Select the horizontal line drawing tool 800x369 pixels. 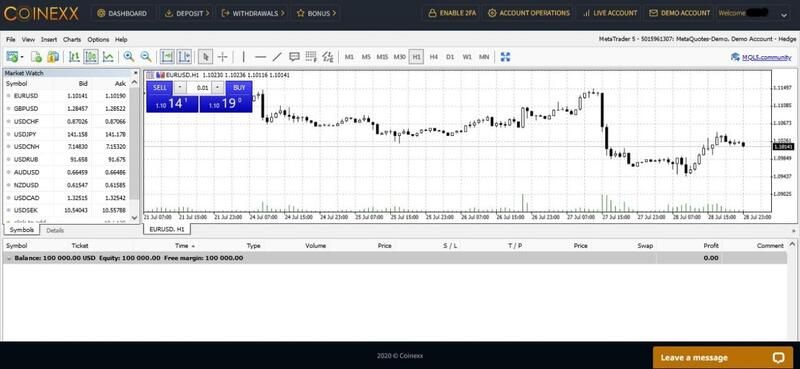pos(261,57)
